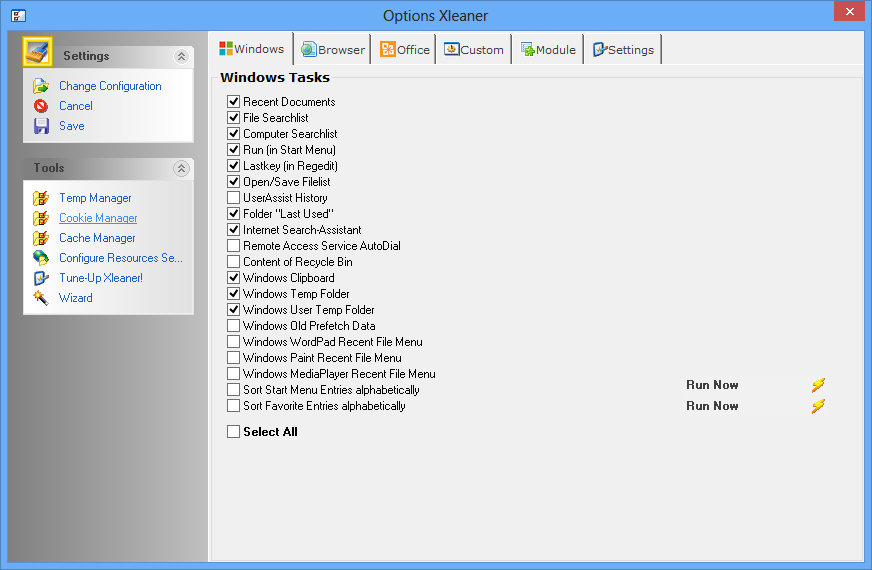
Task: Open the Custom tab
Action: [474, 49]
